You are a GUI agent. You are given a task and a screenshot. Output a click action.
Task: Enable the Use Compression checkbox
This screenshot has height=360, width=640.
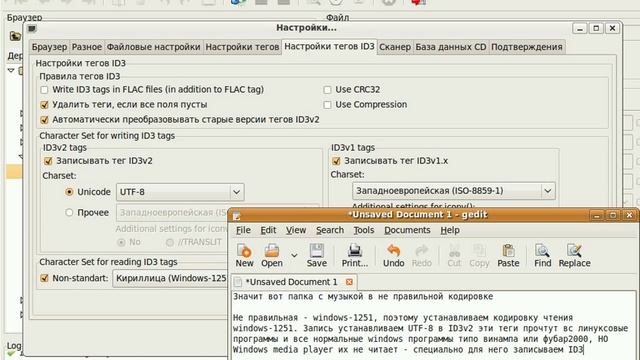coord(327,105)
